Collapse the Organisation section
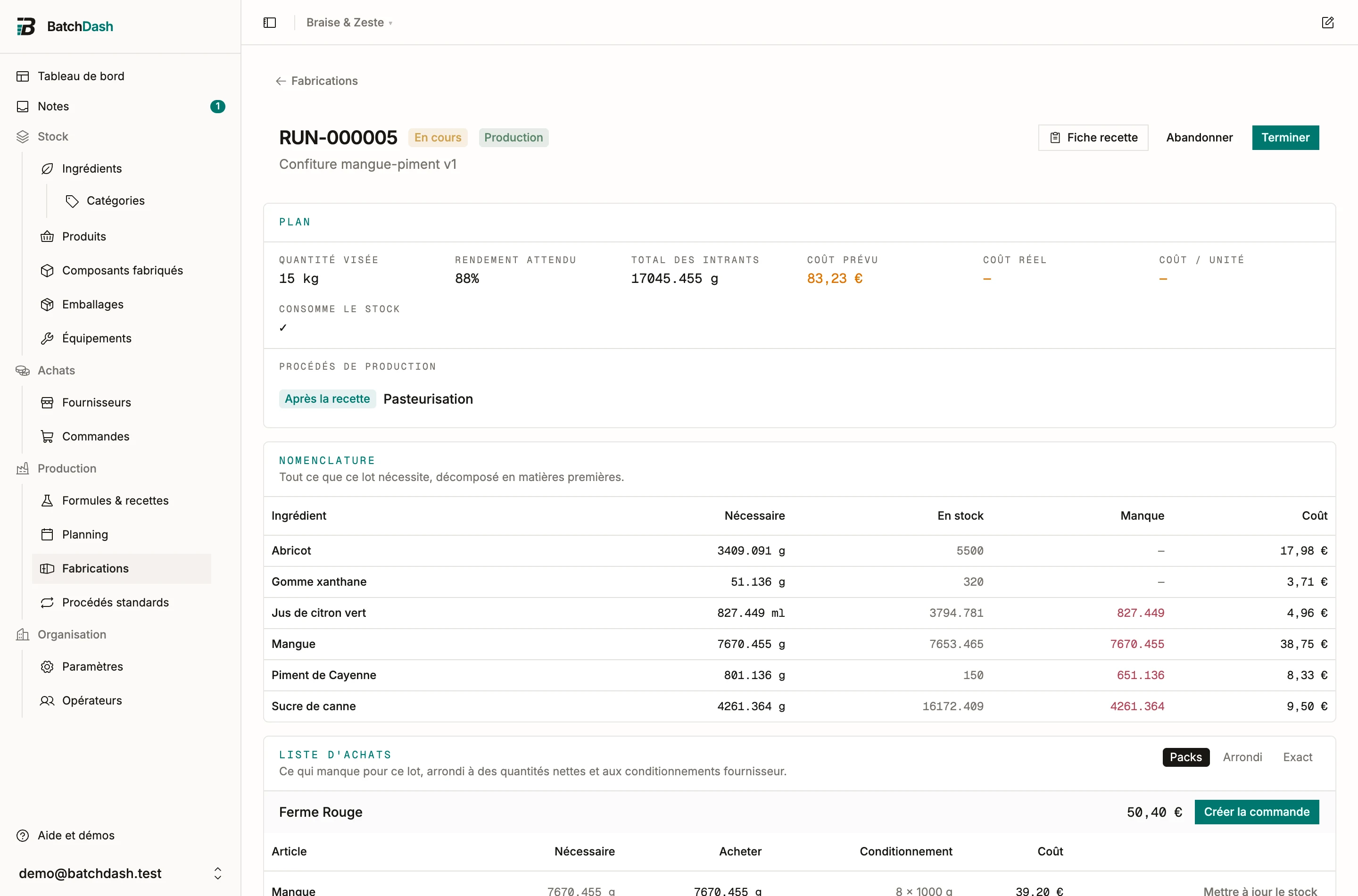The image size is (1358, 896). point(121,634)
